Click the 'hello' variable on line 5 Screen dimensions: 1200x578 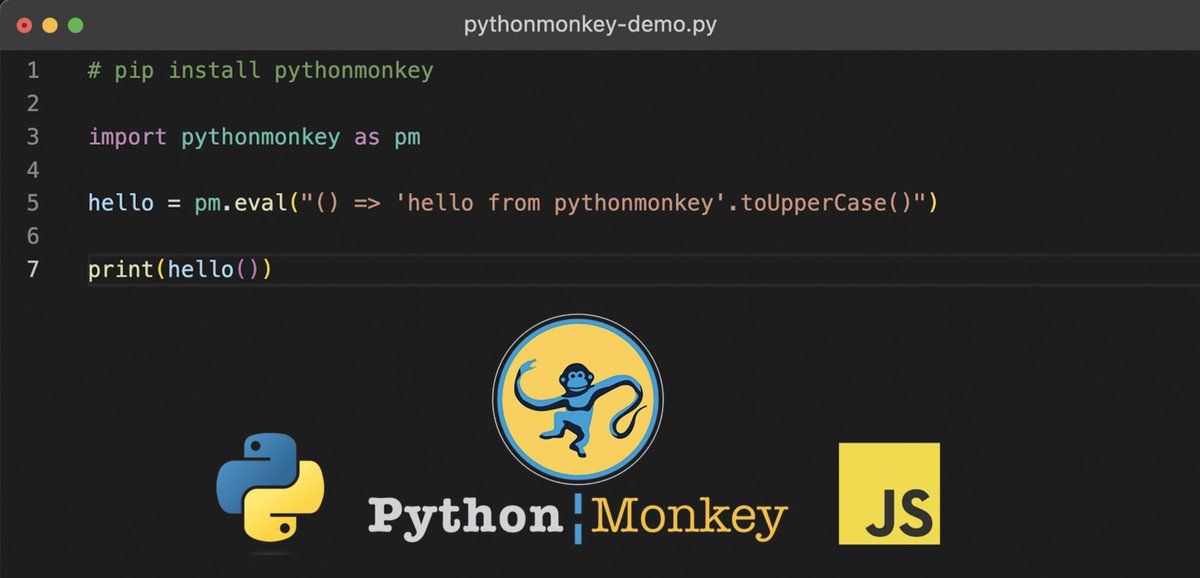coord(121,203)
